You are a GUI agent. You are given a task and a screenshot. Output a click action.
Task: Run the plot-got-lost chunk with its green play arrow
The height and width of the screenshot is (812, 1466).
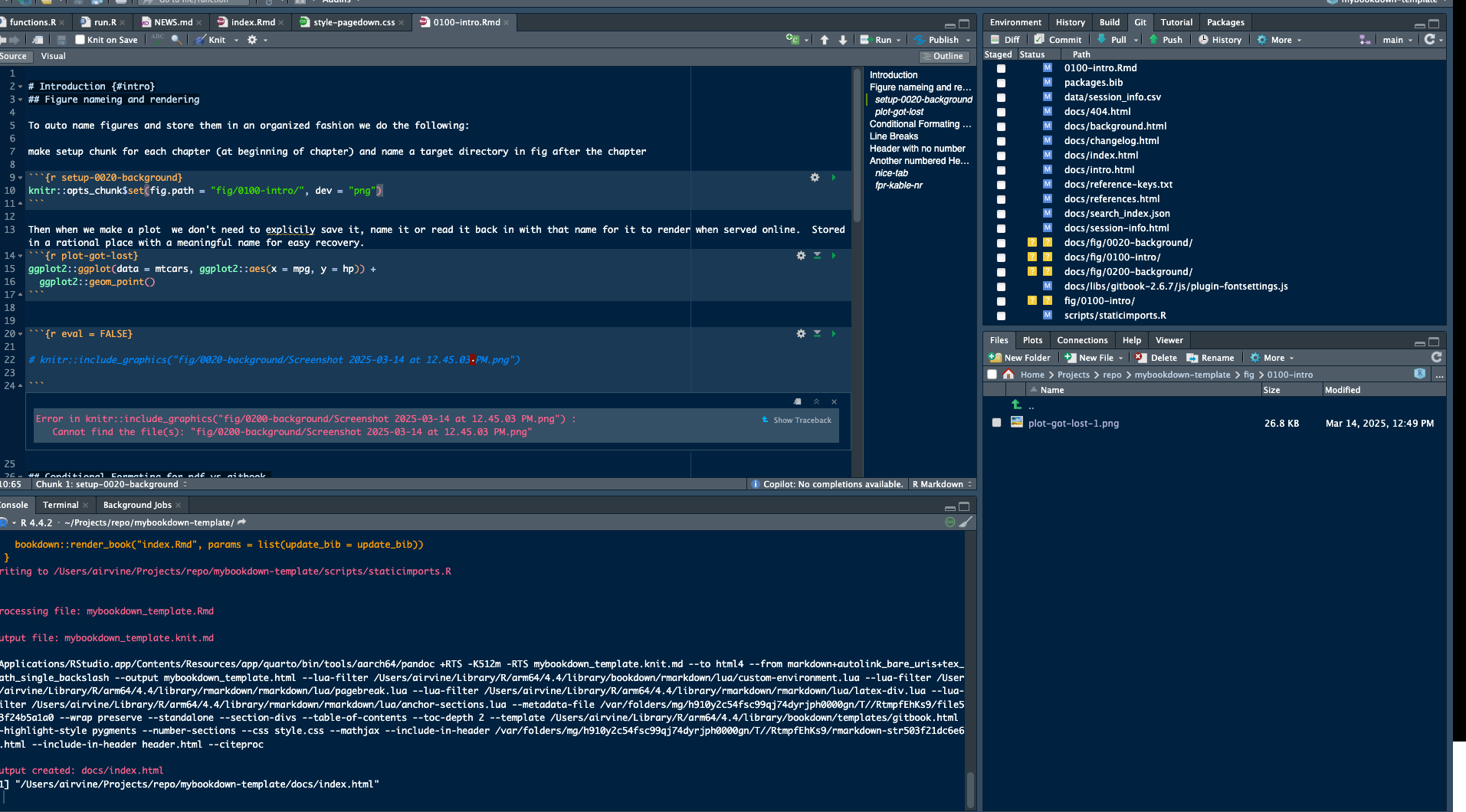[x=834, y=256]
